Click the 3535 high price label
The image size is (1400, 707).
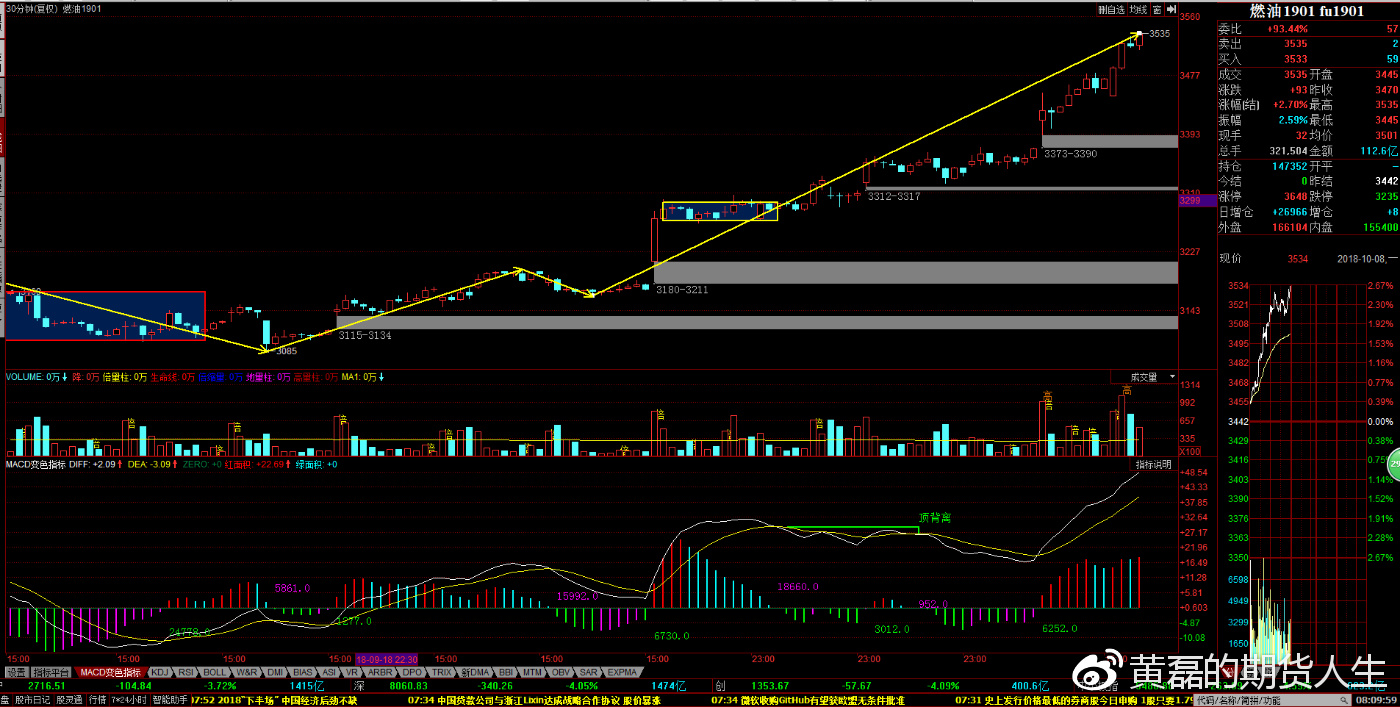point(1159,34)
